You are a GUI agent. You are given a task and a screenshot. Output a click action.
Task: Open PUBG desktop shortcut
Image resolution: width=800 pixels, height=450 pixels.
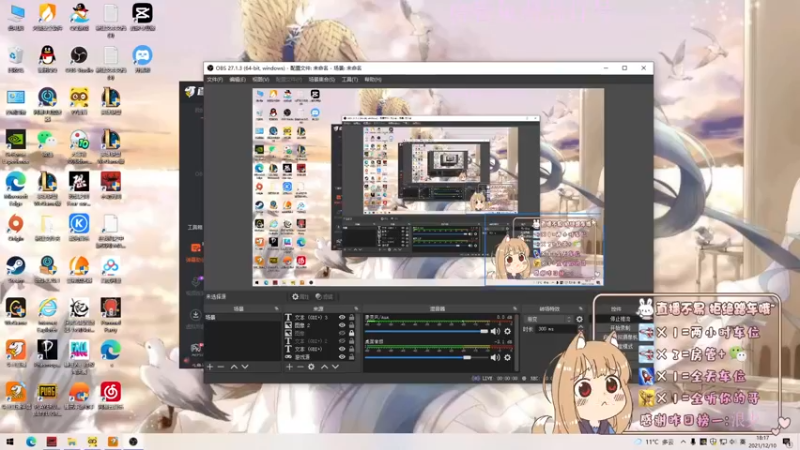[47, 397]
